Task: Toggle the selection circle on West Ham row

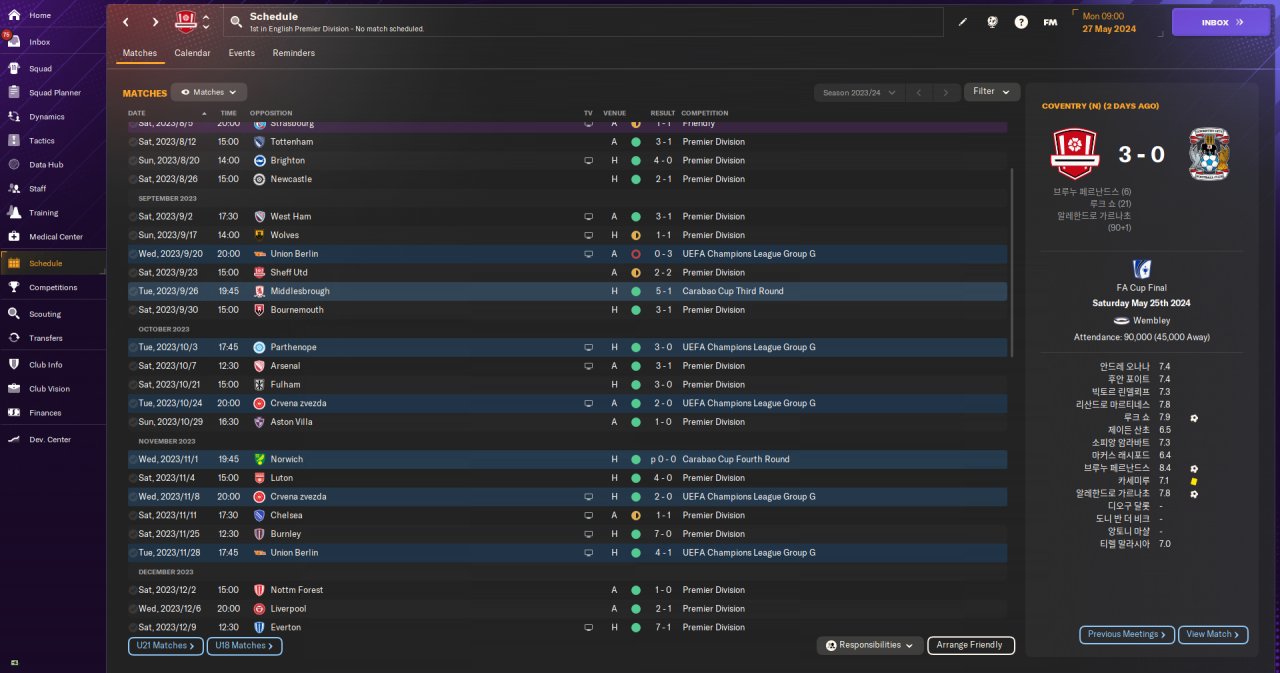Action: point(133,216)
